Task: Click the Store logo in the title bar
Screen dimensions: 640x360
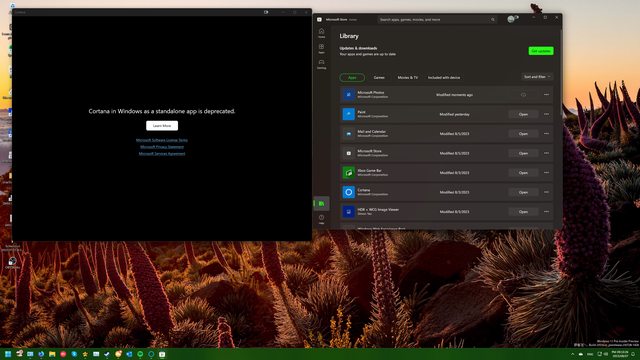Action: click(319, 19)
